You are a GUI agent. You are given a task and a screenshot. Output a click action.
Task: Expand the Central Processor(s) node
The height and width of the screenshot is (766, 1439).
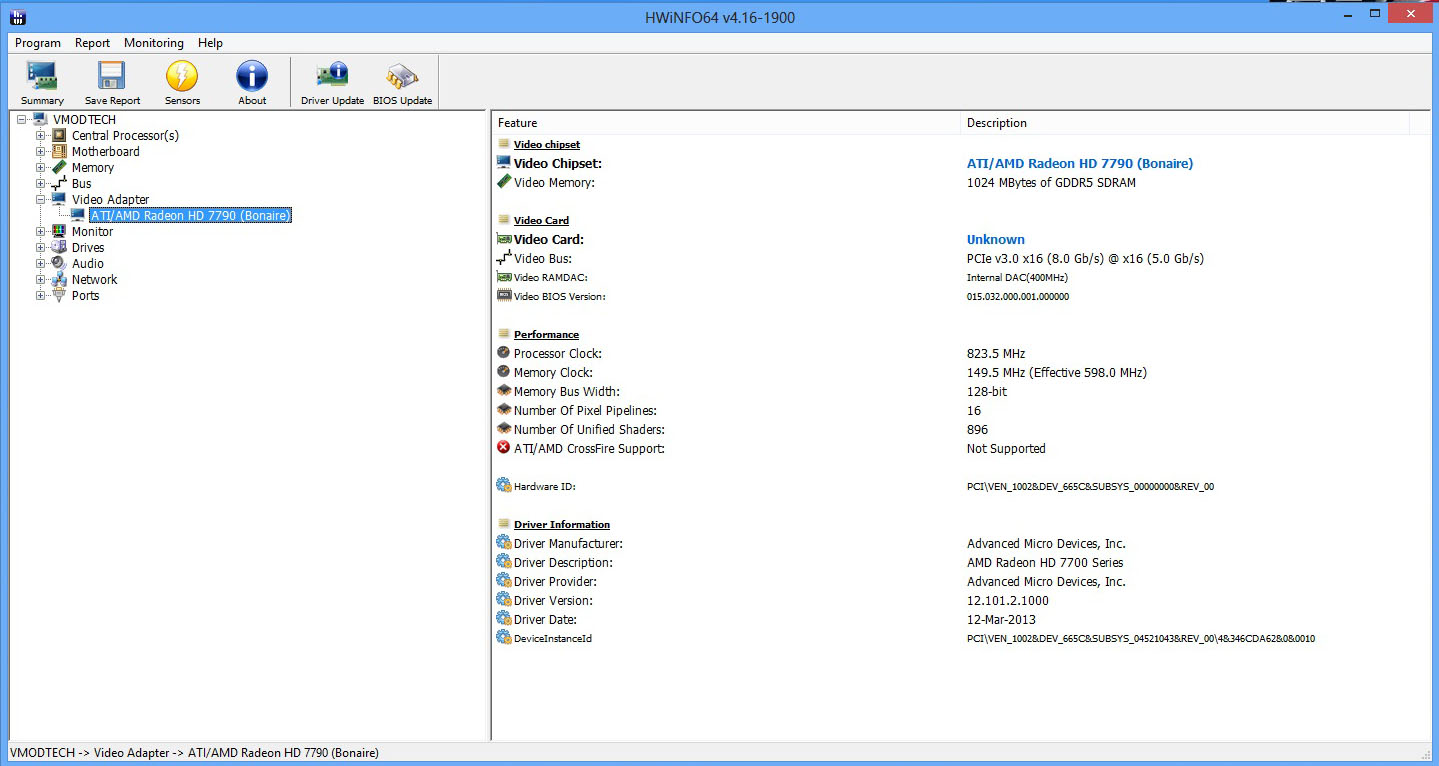tap(41, 136)
